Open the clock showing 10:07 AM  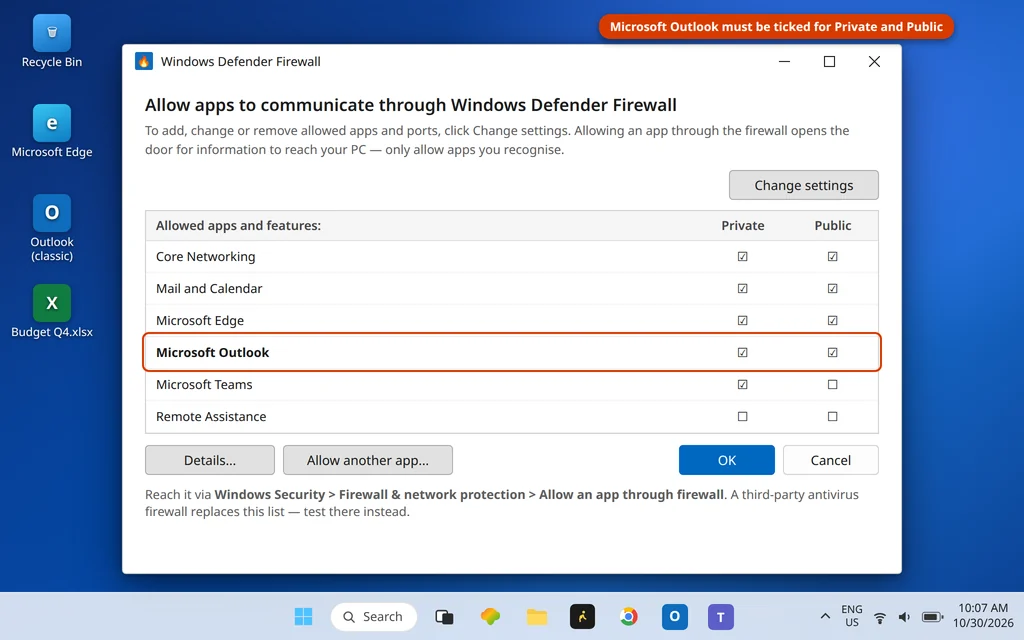coord(983,616)
